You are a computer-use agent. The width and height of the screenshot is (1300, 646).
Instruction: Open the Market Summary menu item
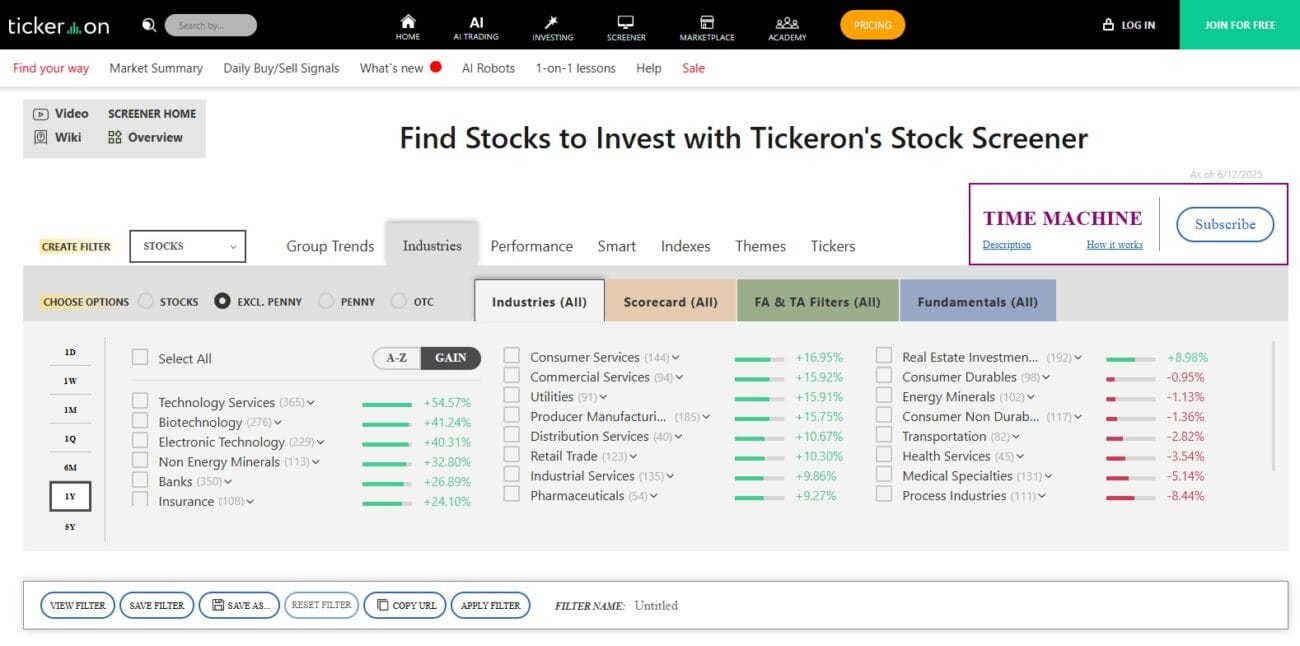(155, 68)
